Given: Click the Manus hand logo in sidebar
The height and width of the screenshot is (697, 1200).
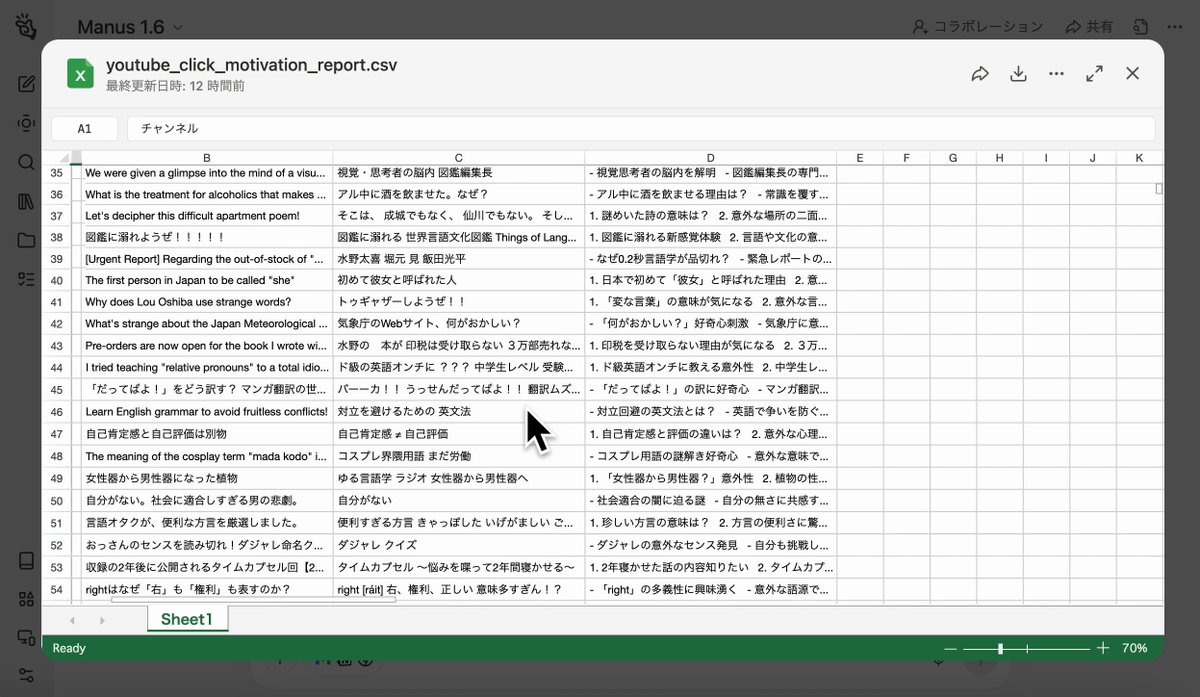Looking at the screenshot, I should (26, 27).
